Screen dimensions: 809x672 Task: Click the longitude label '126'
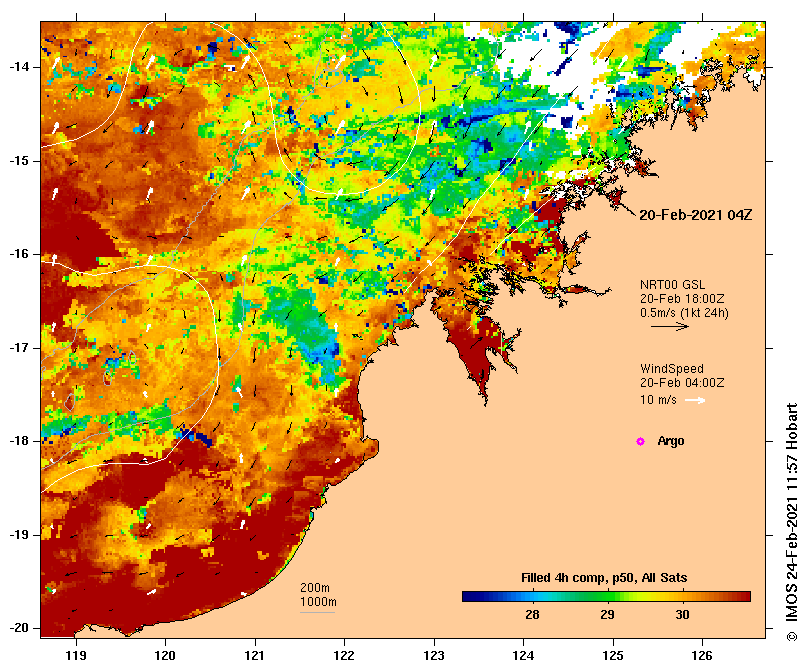702,656
